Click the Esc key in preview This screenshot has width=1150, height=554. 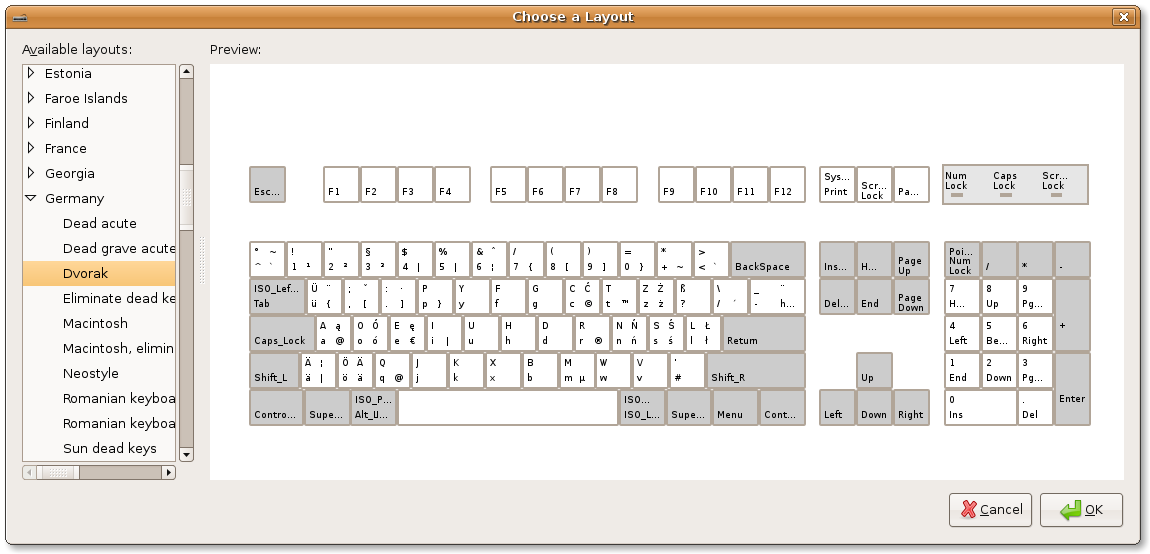point(267,185)
